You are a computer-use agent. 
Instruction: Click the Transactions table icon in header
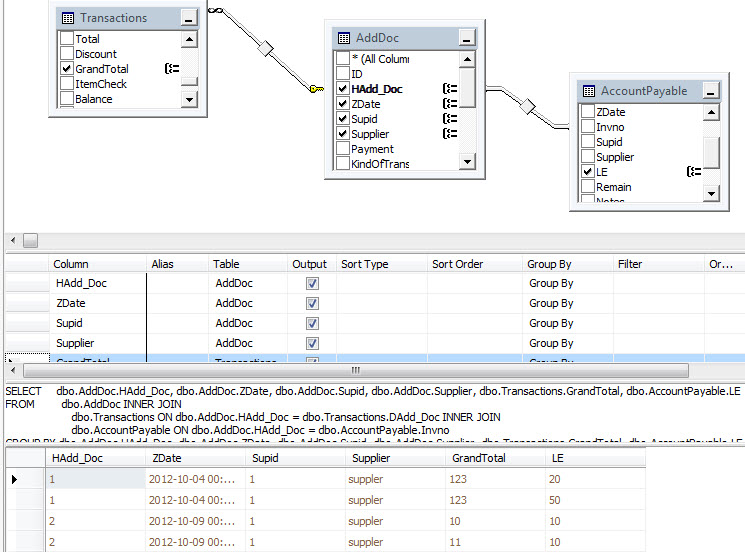point(68,19)
